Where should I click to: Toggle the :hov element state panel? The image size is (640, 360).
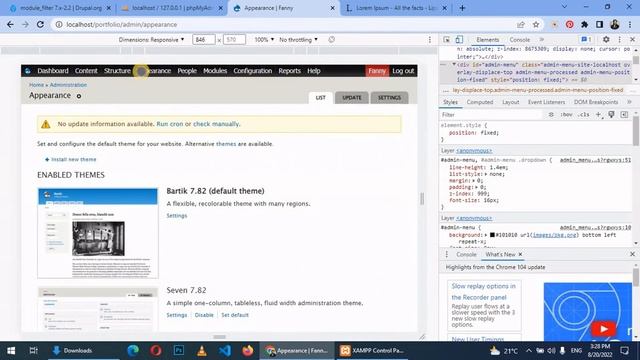coord(566,115)
